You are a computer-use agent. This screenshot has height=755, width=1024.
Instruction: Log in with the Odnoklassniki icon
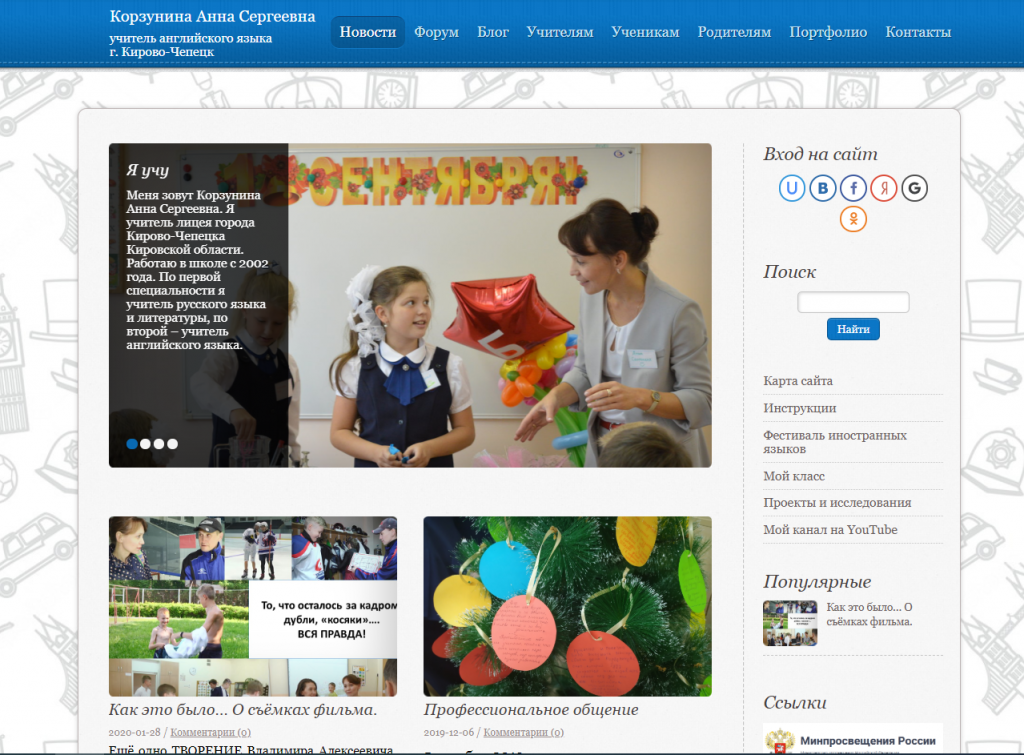pyautogui.click(x=853, y=219)
